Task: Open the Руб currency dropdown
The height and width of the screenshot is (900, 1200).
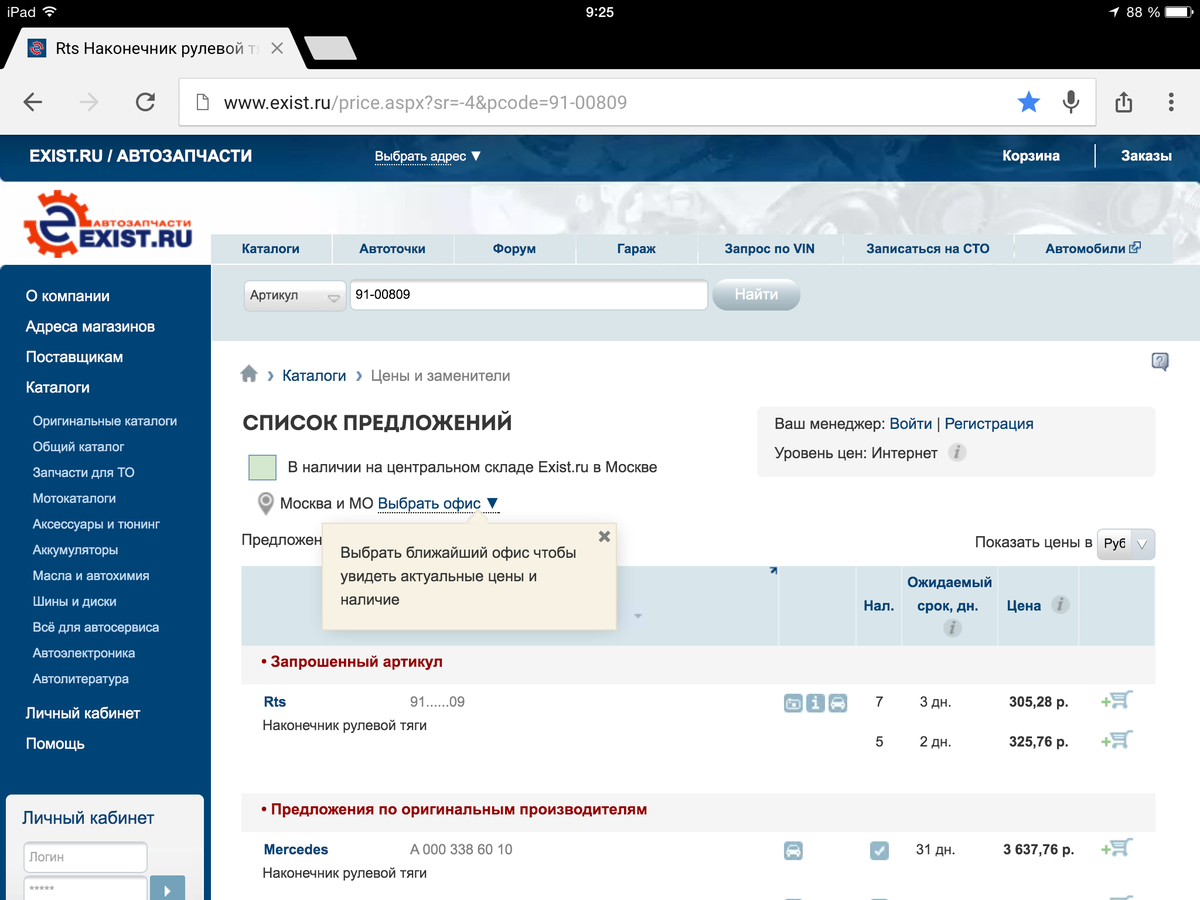Action: coord(1126,543)
